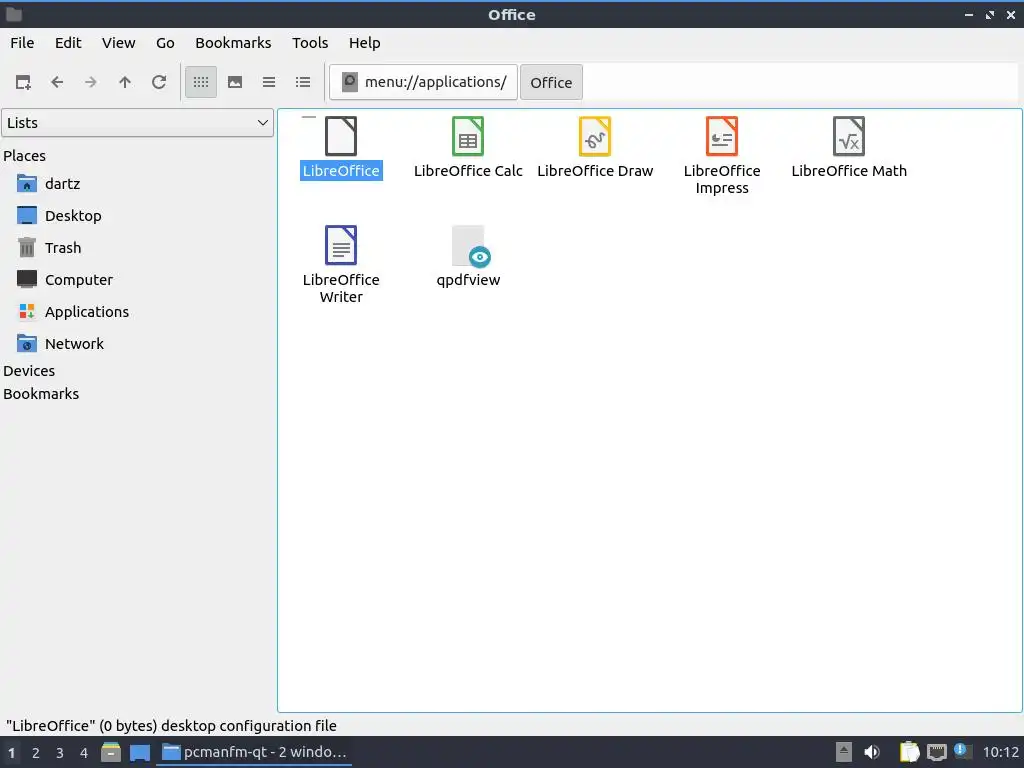
Task: Open file manager launcher in taskbar
Action: click(x=110, y=752)
